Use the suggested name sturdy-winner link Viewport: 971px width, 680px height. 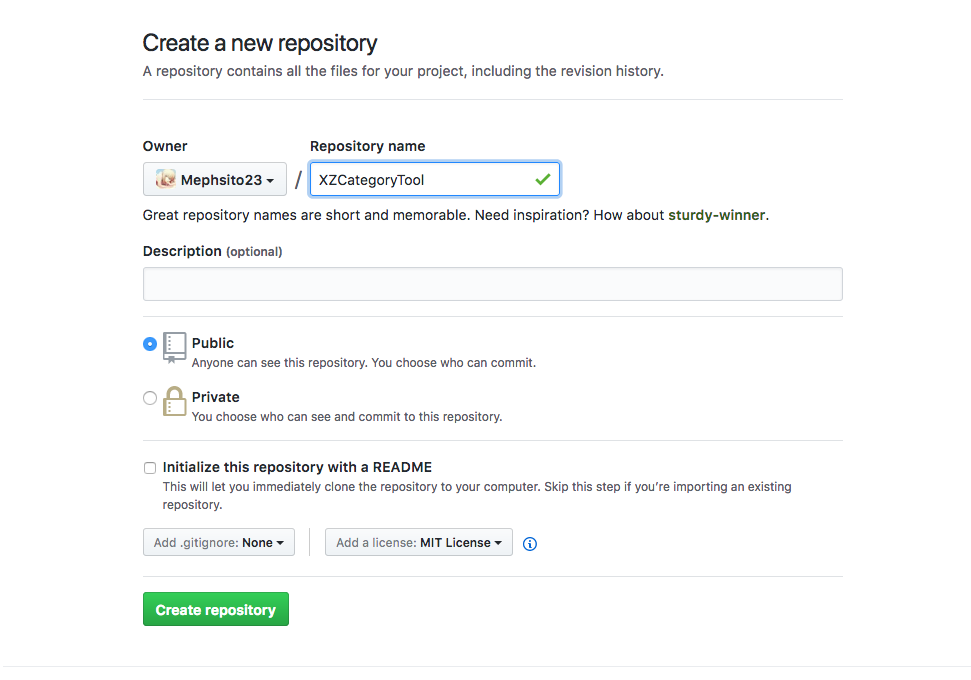(x=717, y=215)
